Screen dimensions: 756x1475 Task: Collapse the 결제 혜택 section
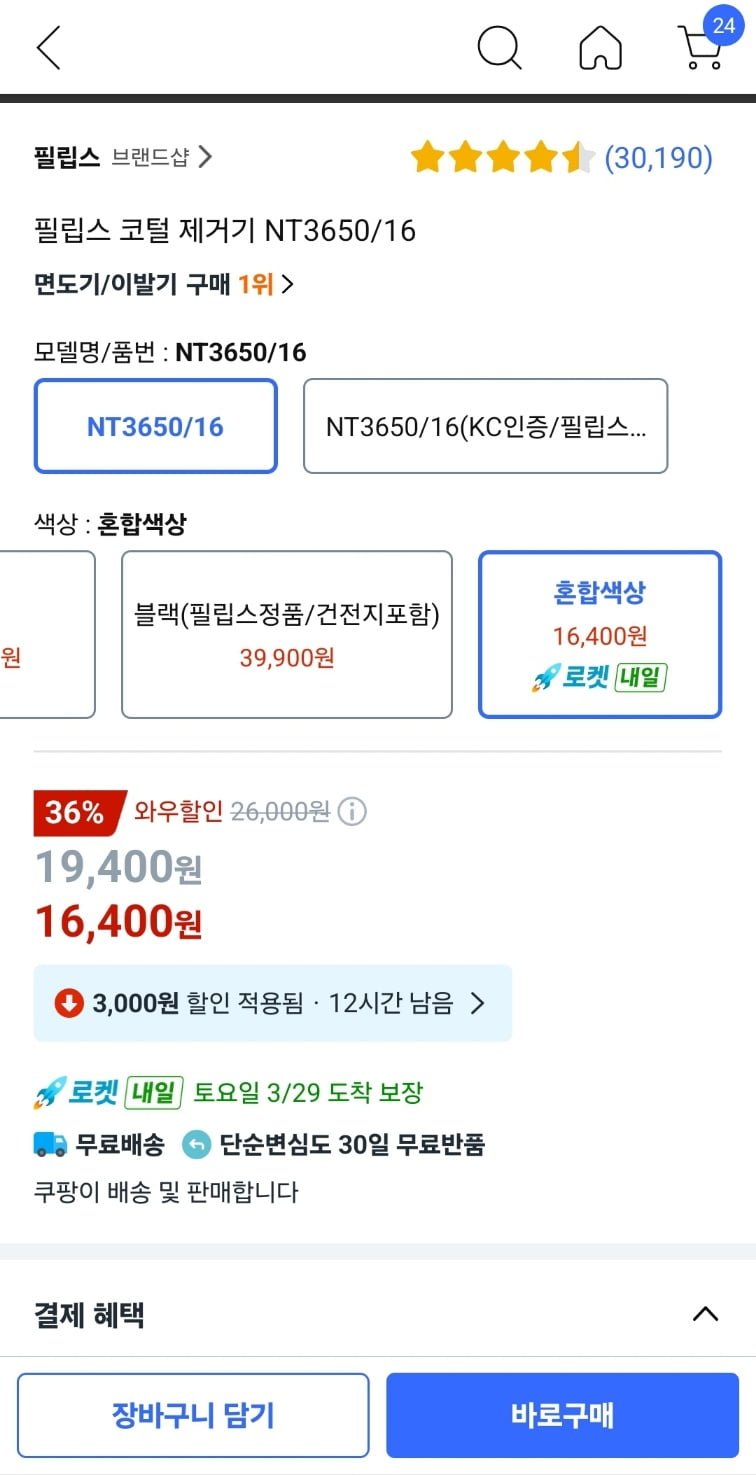tap(705, 1314)
